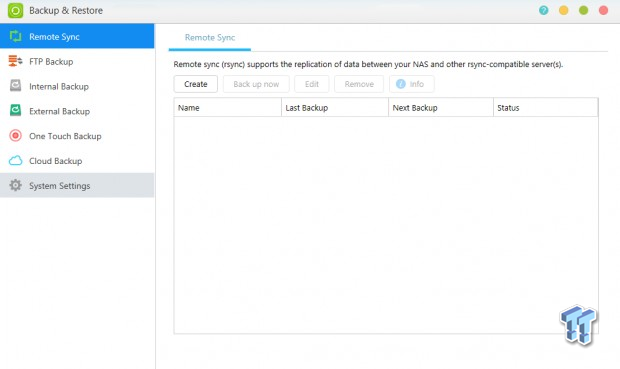This screenshot has height=369, width=620.
Task: Click the Back up now button
Action: pyautogui.click(x=256, y=84)
